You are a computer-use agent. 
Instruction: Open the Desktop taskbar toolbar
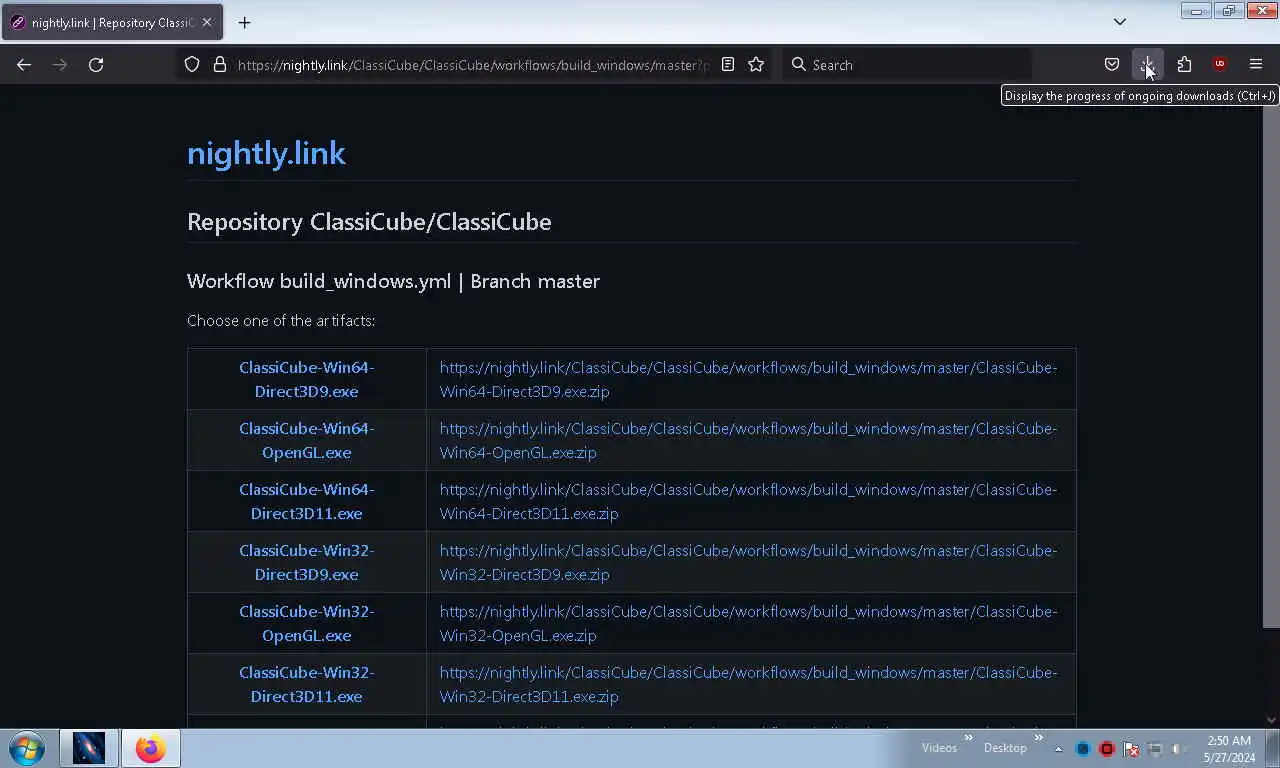tap(1005, 748)
